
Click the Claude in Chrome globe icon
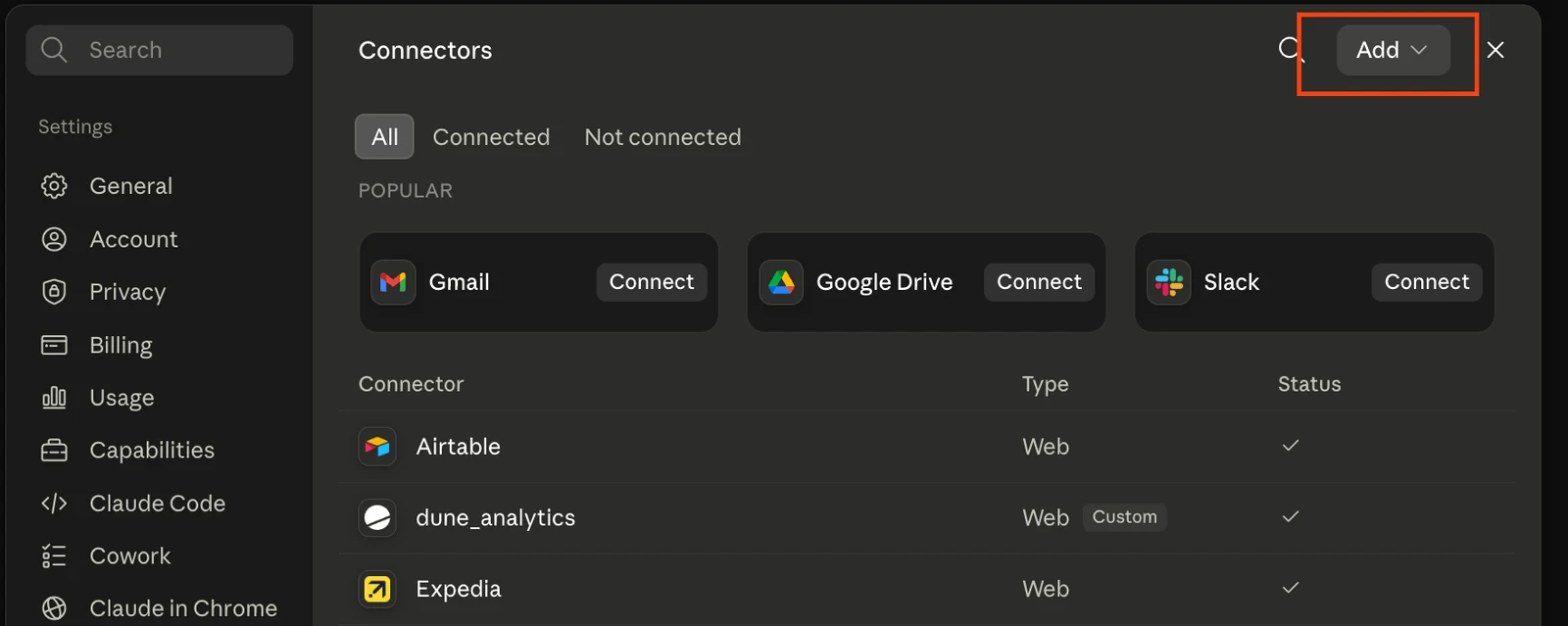54,608
